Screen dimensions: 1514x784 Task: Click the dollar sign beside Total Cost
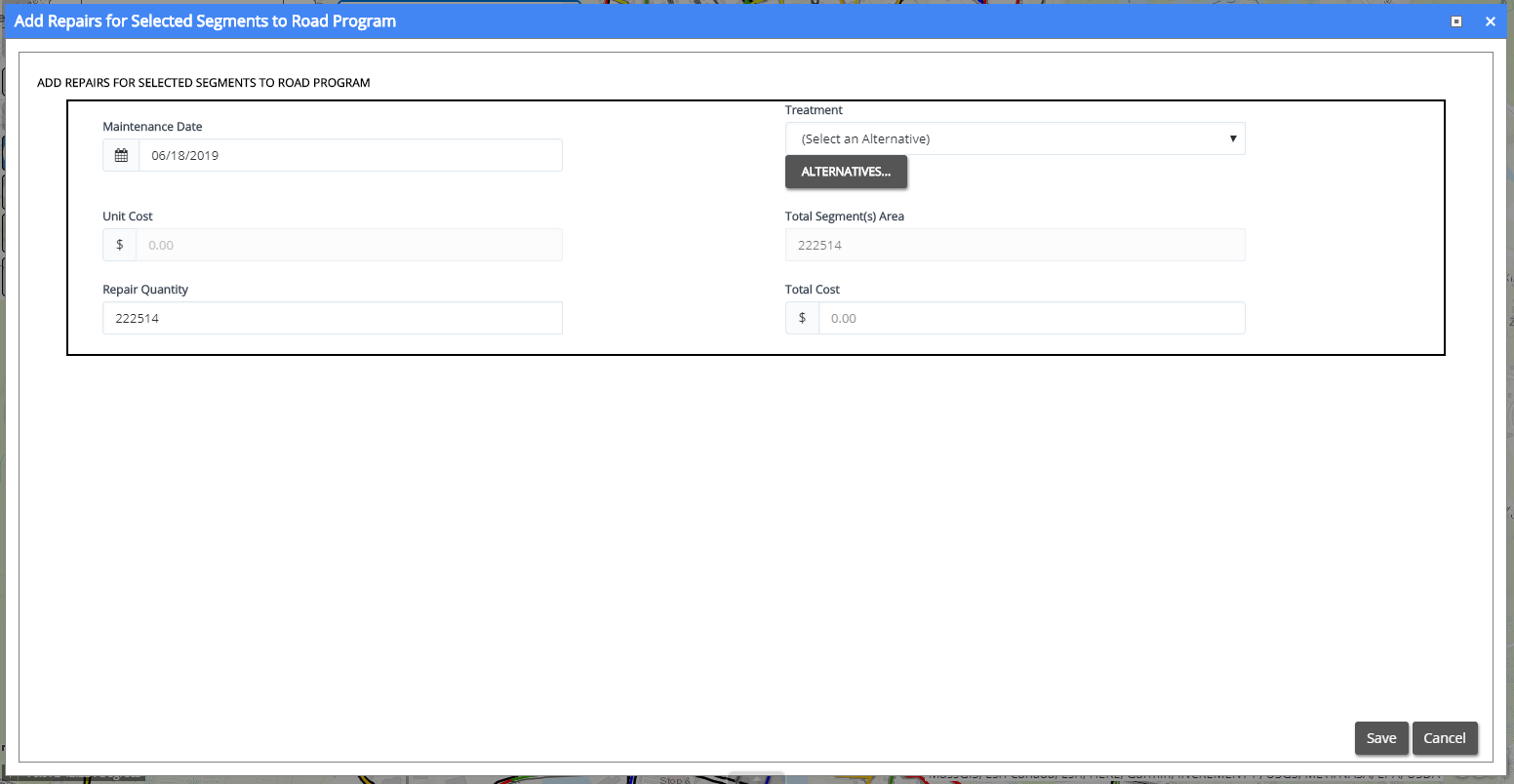pyautogui.click(x=802, y=318)
